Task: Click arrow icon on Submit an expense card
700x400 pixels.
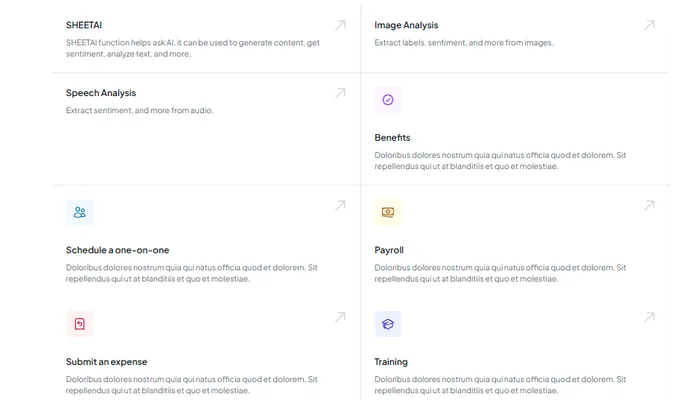Action: (x=340, y=317)
